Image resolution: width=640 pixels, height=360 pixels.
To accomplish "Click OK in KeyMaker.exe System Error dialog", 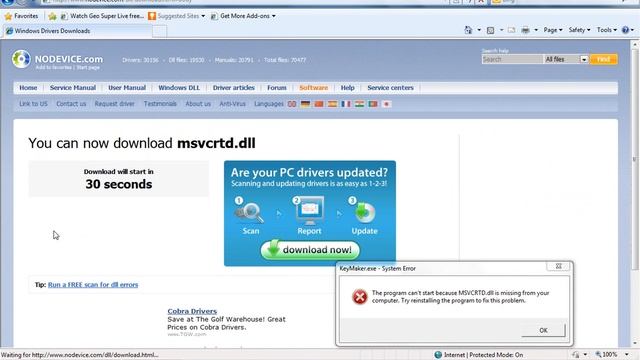I will click(x=543, y=330).
